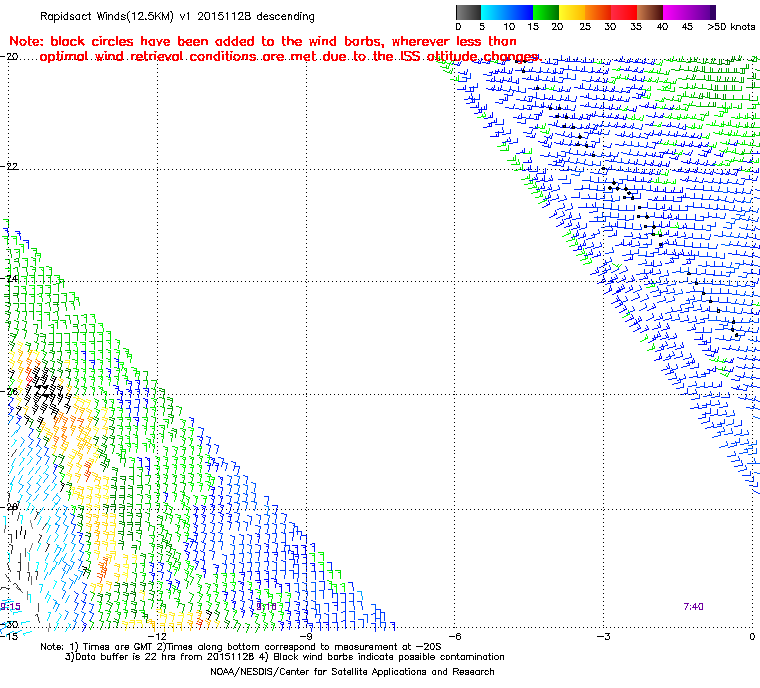Click the red 30-35 knots color segment
Screen dimensions: 760x688
coord(624,12)
